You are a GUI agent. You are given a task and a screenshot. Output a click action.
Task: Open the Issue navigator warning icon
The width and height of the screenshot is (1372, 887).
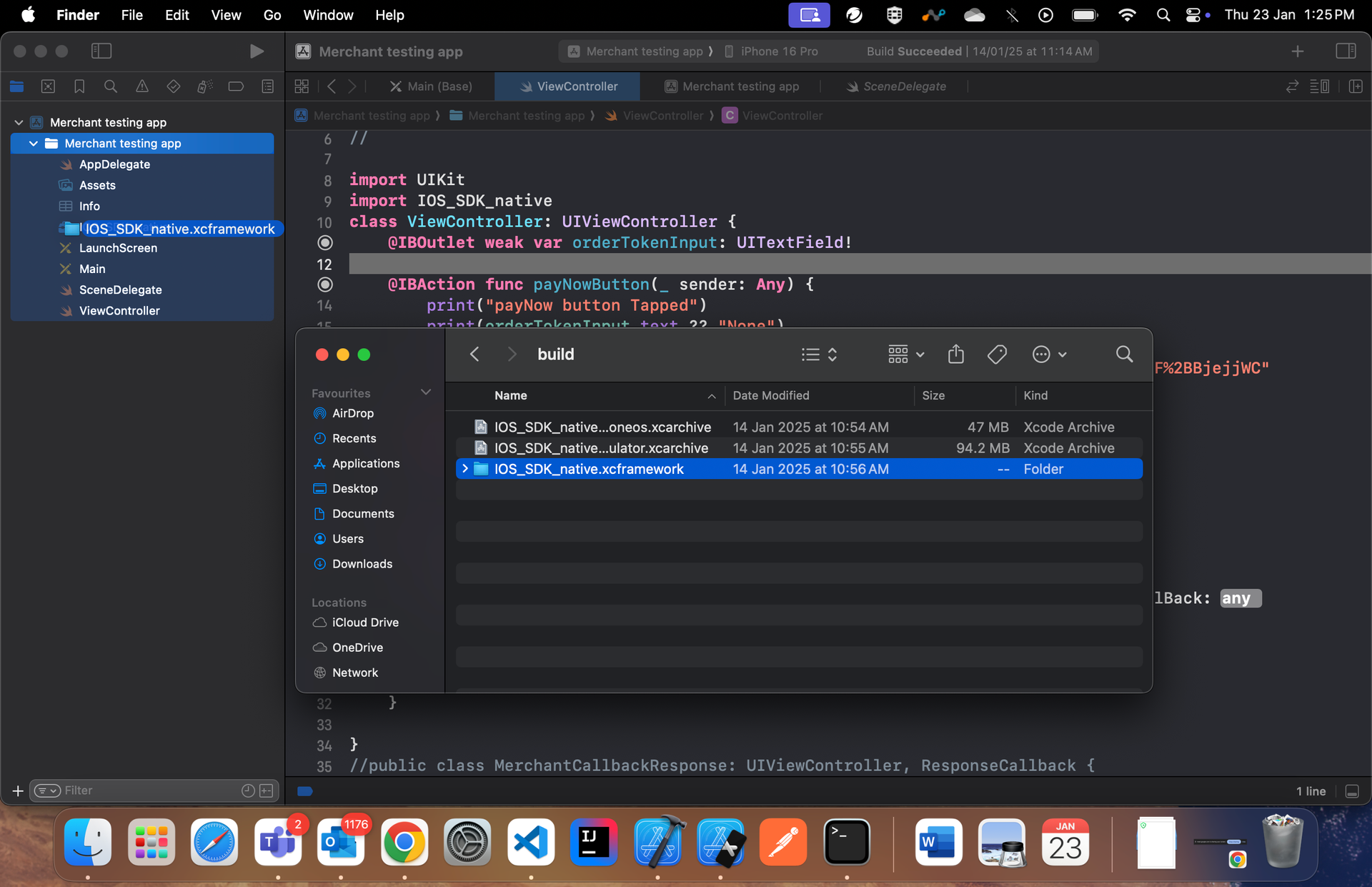coord(141,86)
